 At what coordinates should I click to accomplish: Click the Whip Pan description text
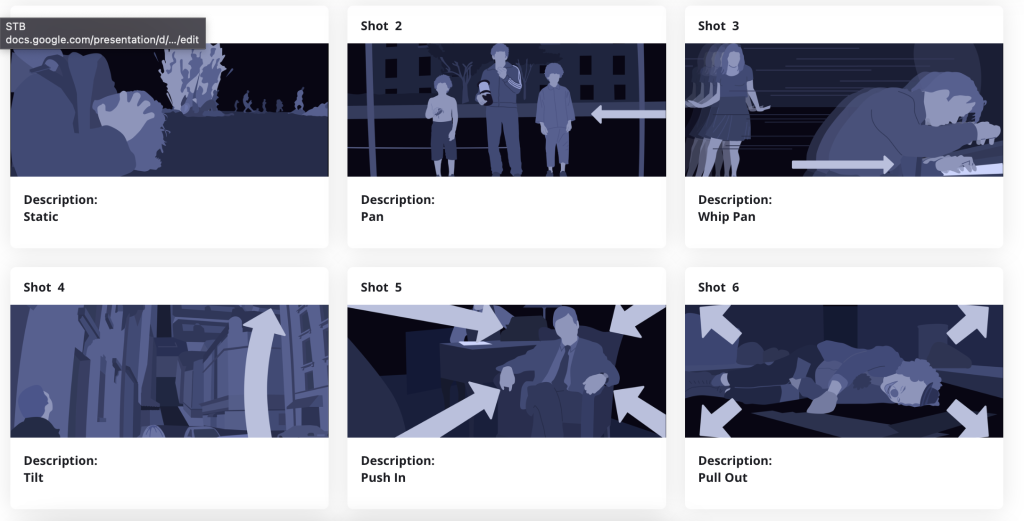[x=726, y=216]
